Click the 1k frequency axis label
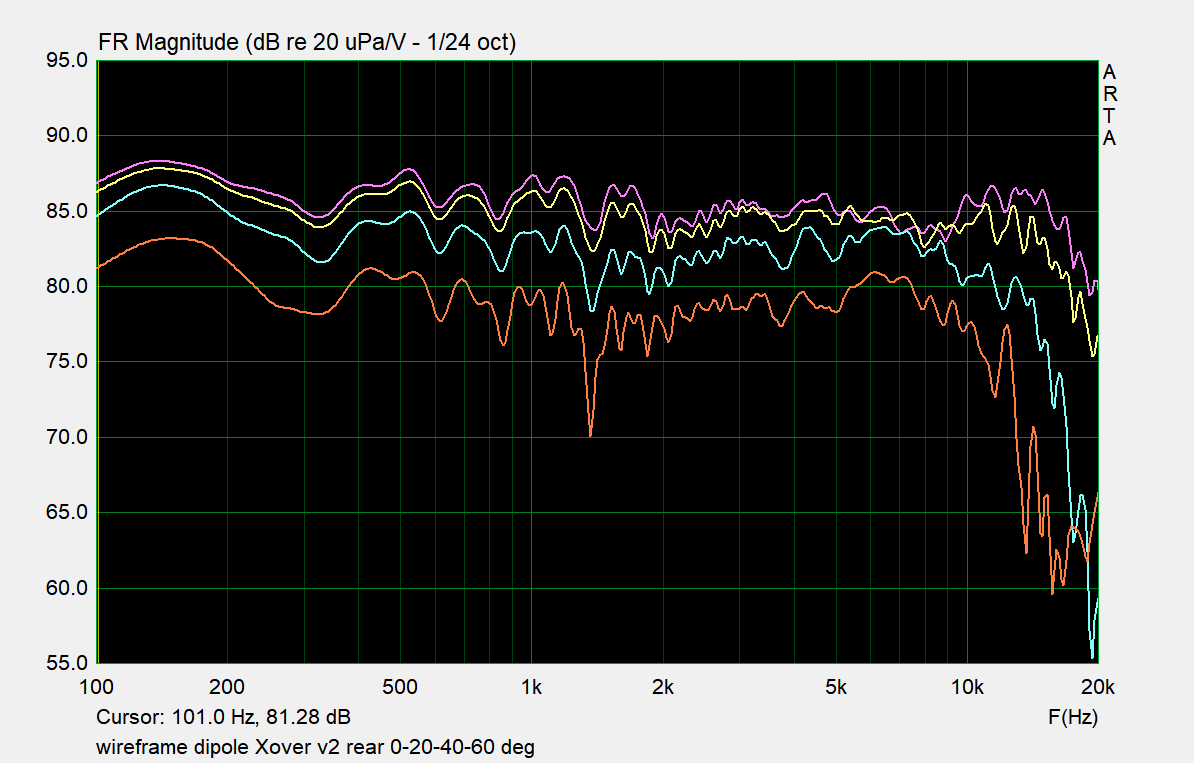 [x=532, y=687]
